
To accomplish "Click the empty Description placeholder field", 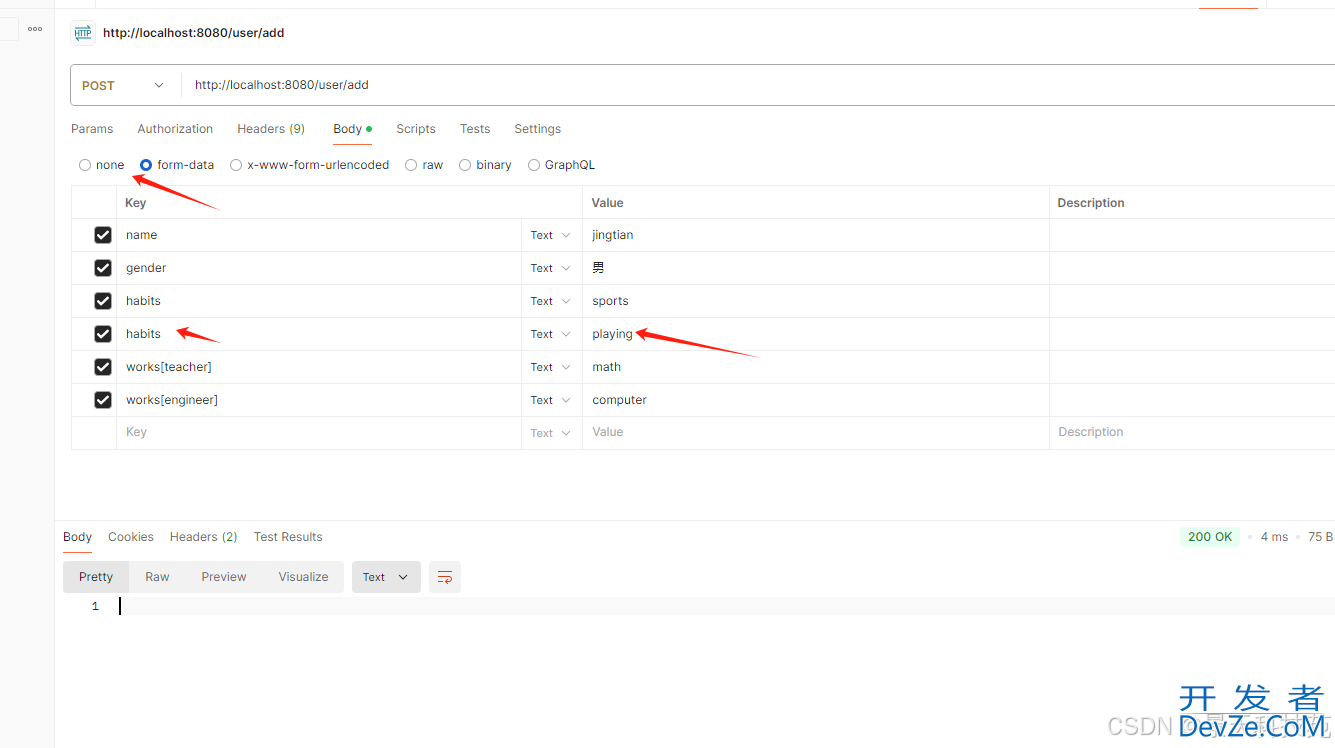I will point(1192,433).
